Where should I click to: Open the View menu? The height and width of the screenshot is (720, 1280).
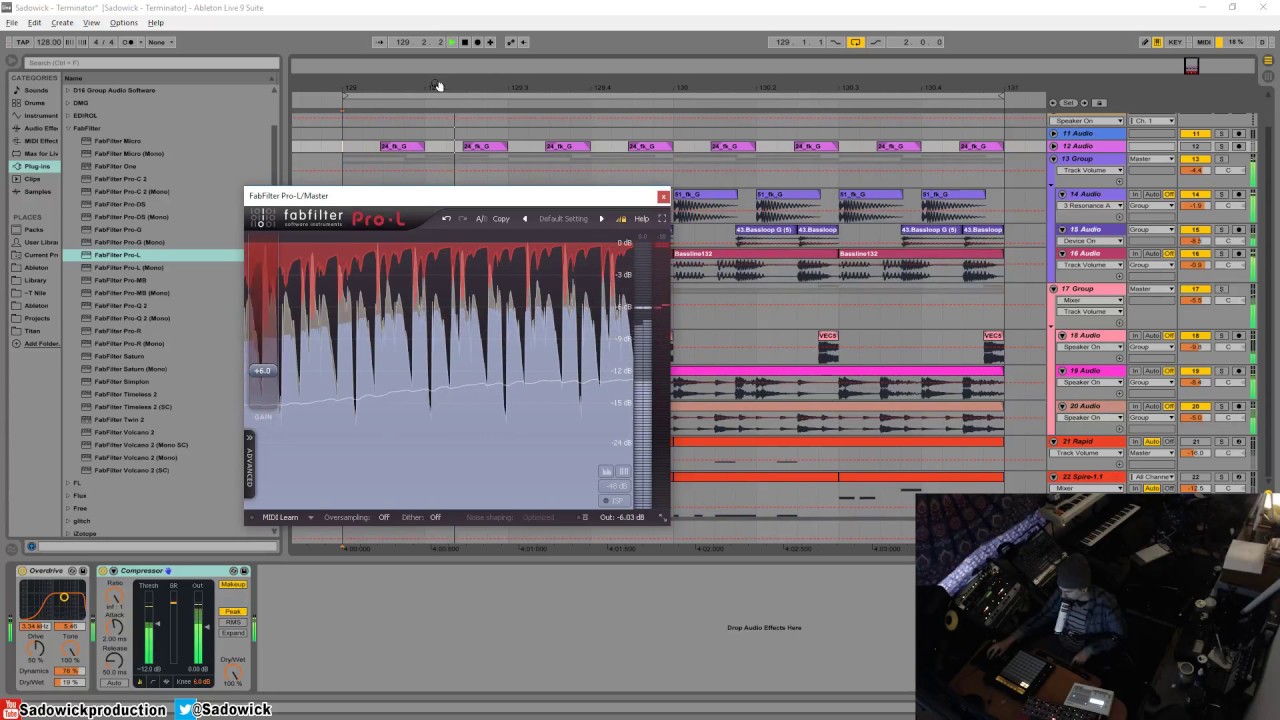click(91, 23)
